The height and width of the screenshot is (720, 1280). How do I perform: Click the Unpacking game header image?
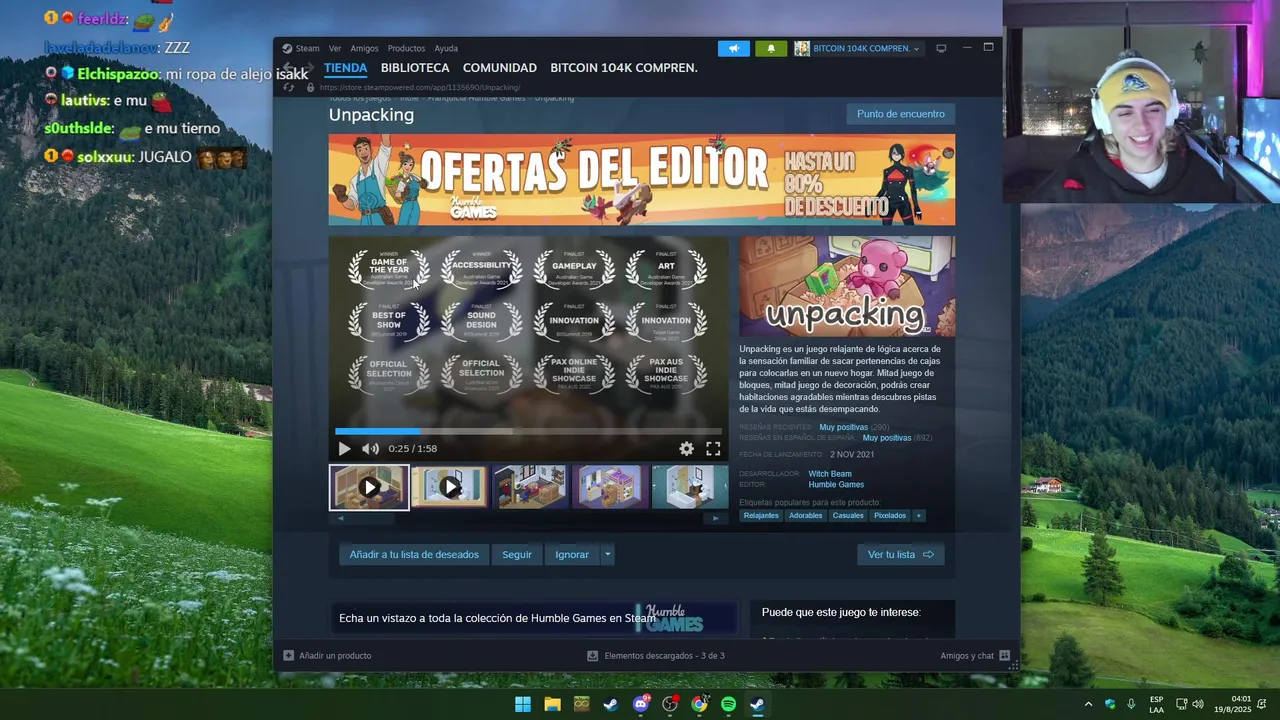tap(847, 286)
